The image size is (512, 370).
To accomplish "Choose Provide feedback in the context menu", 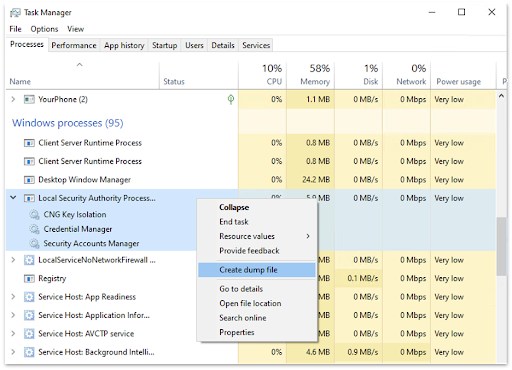I will coord(257,251).
